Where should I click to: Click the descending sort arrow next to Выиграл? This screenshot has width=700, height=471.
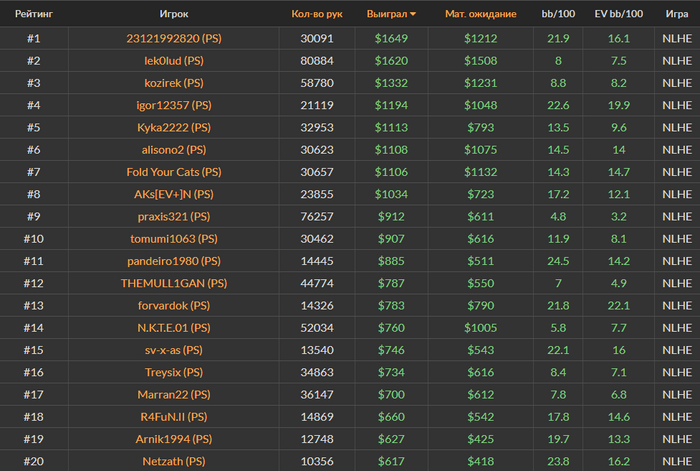click(414, 15)
